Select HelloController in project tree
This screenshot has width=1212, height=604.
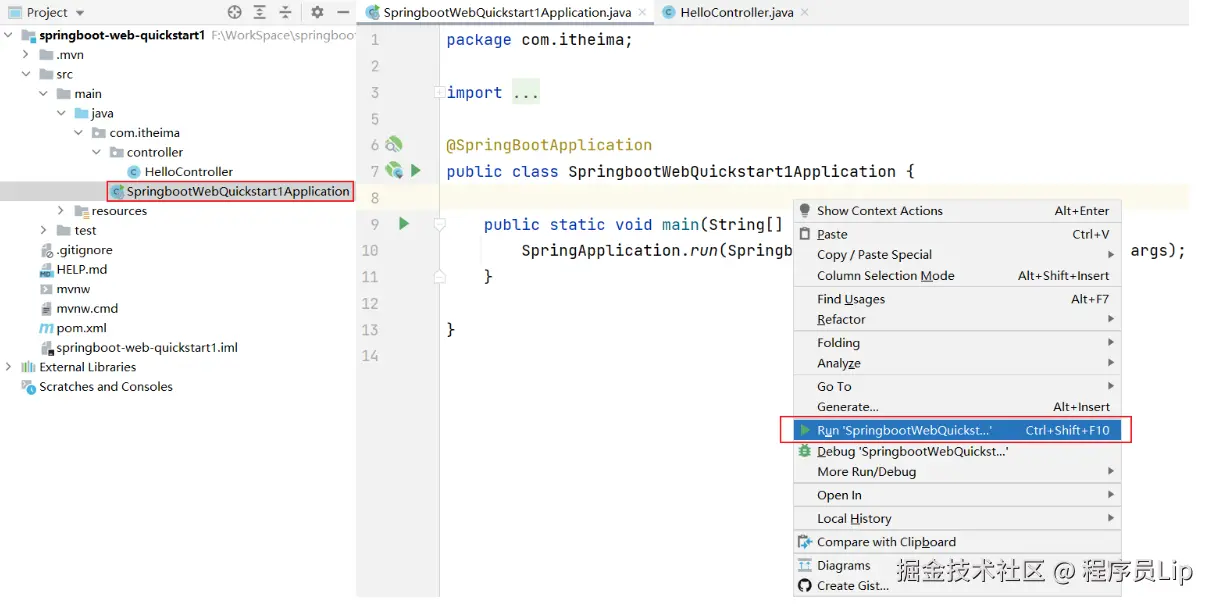point(189,172)
